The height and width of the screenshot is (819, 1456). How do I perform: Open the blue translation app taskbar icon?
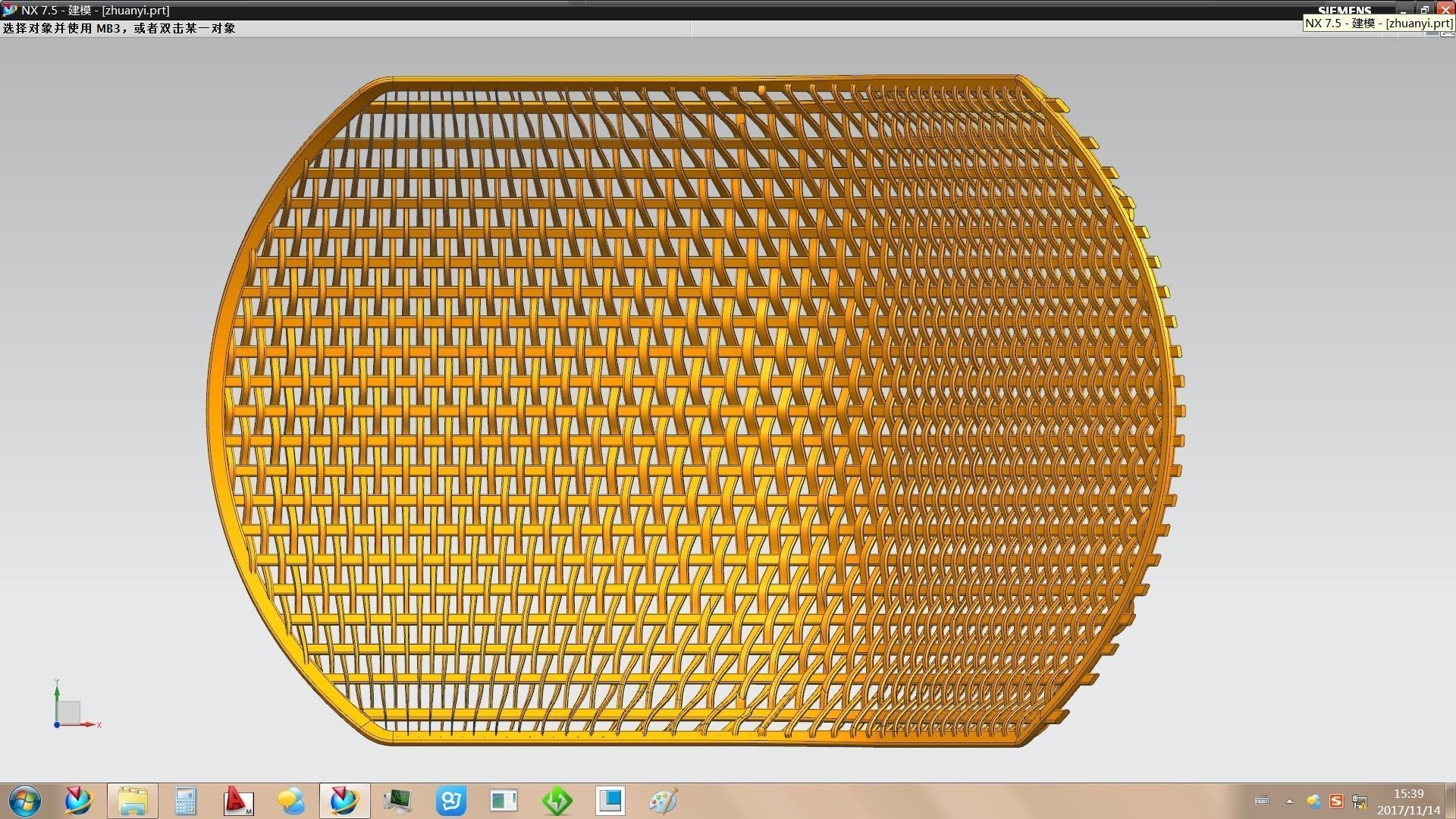(451, 801)
